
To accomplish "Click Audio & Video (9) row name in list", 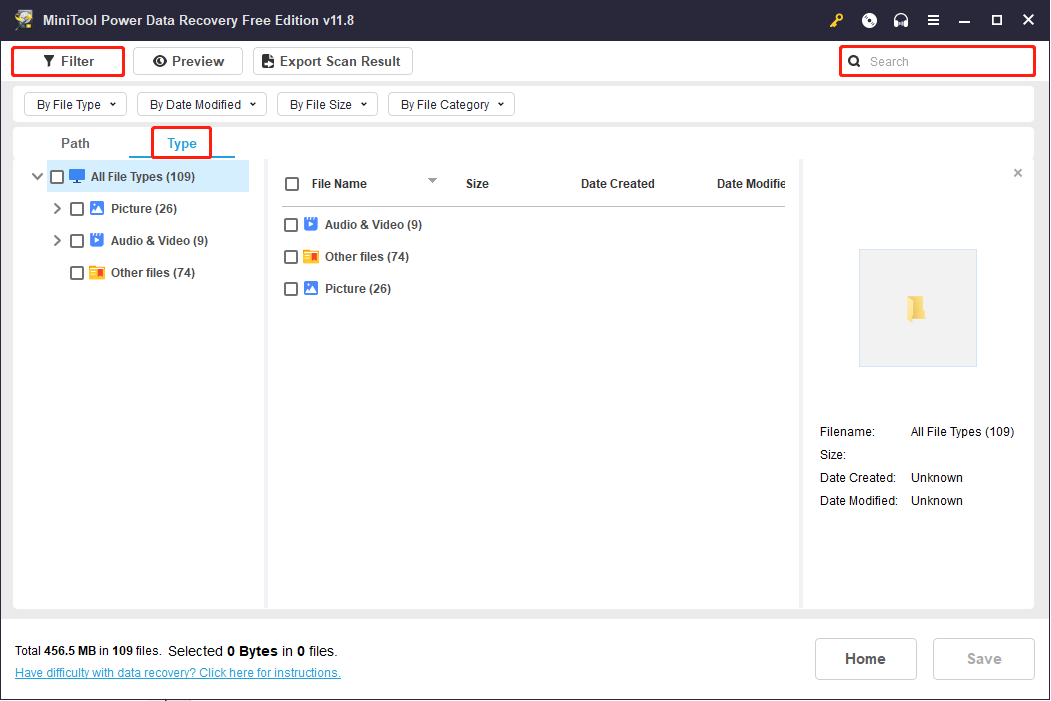I will [373, 225].
